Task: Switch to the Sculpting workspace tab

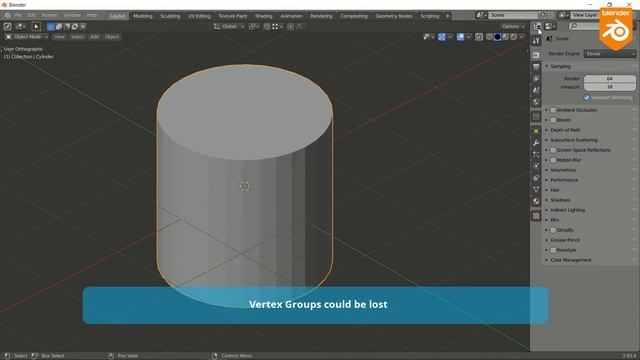Action: (x=170, y=16)
